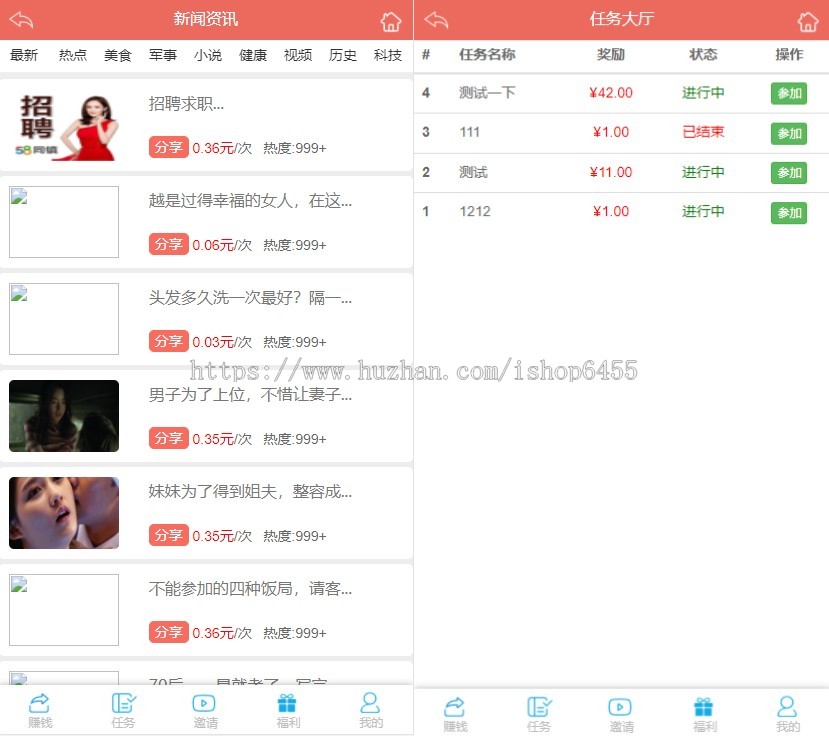Open home icon in 任务大厅 header

pyautogui.click(x=807, y=22)
